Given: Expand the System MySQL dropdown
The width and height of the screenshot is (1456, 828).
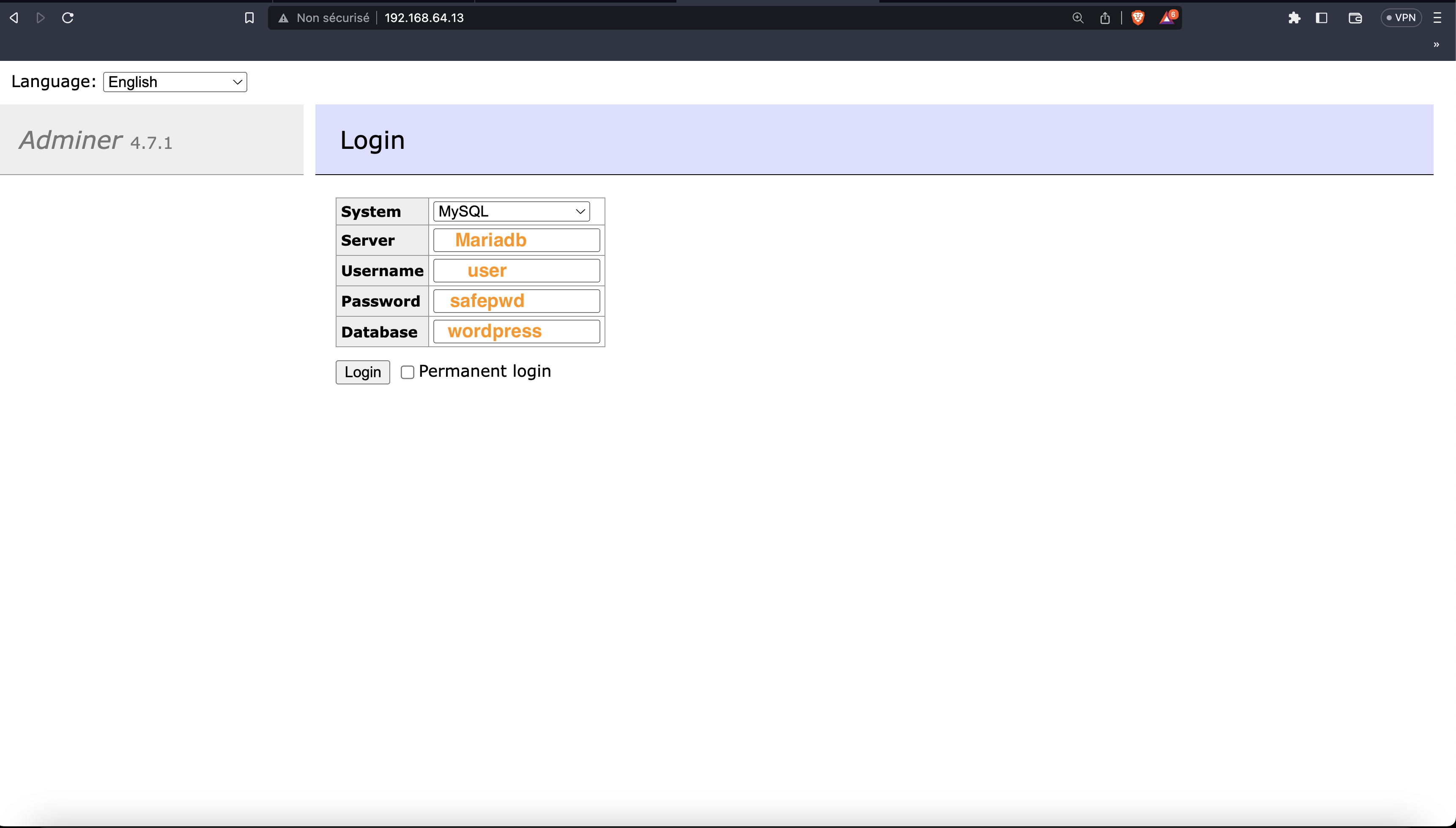Looking at the screenshot, I should point(511,211).
